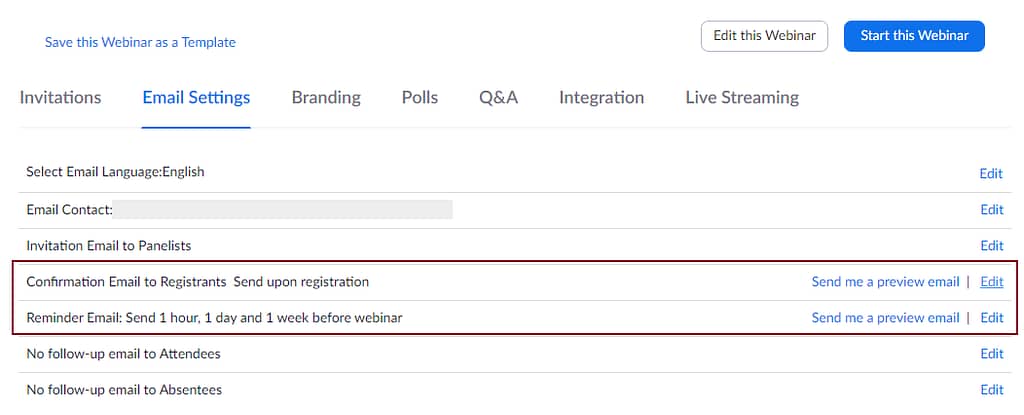Go to the Polls tab
1024x415 pixels.
420,97
